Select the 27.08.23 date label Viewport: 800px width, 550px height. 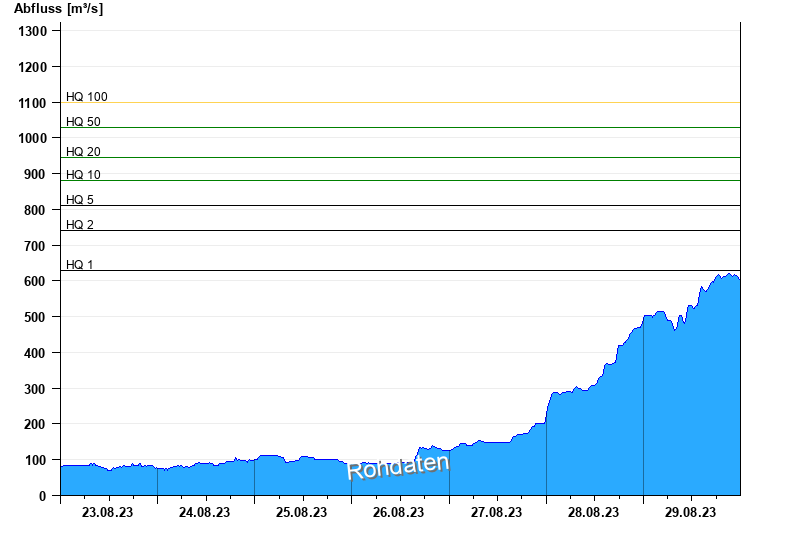(x=496, y=512)
